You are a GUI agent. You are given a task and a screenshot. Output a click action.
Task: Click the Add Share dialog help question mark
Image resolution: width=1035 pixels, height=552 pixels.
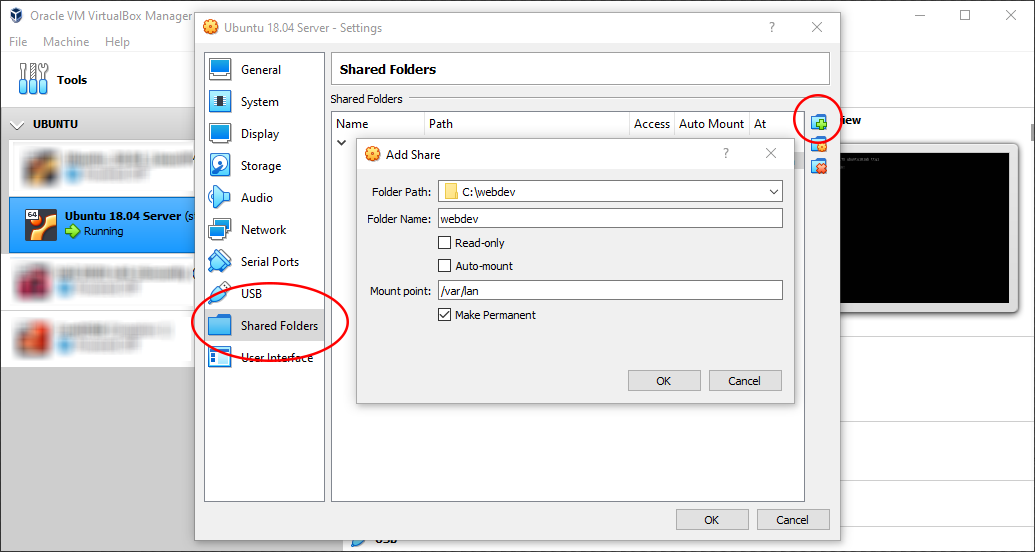point(726,154)
